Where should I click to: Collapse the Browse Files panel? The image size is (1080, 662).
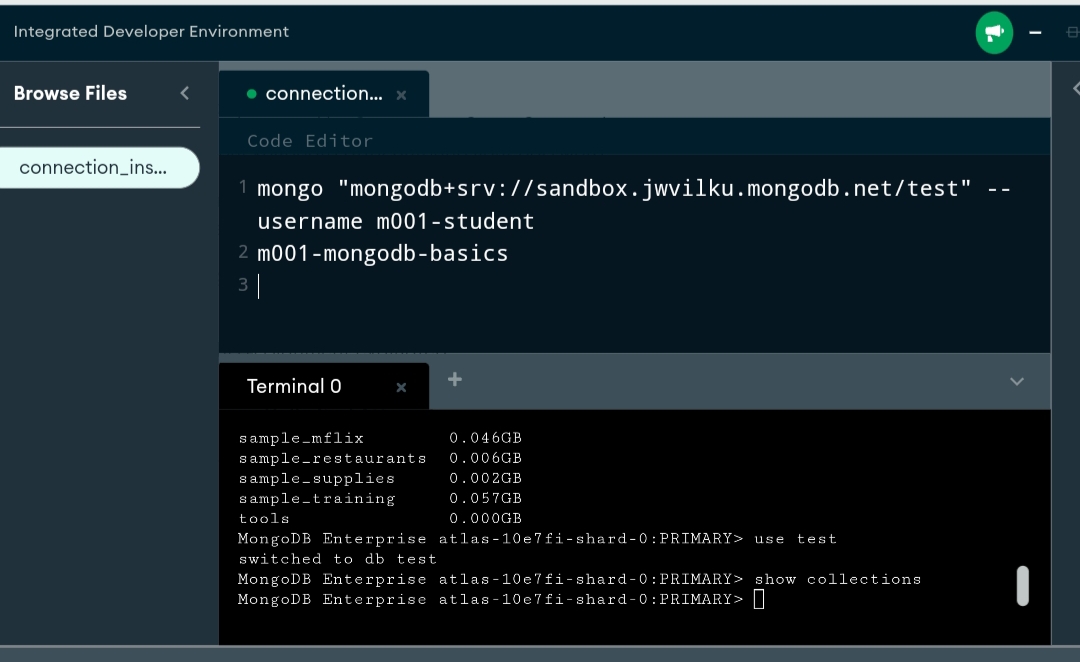click(184, 93)
